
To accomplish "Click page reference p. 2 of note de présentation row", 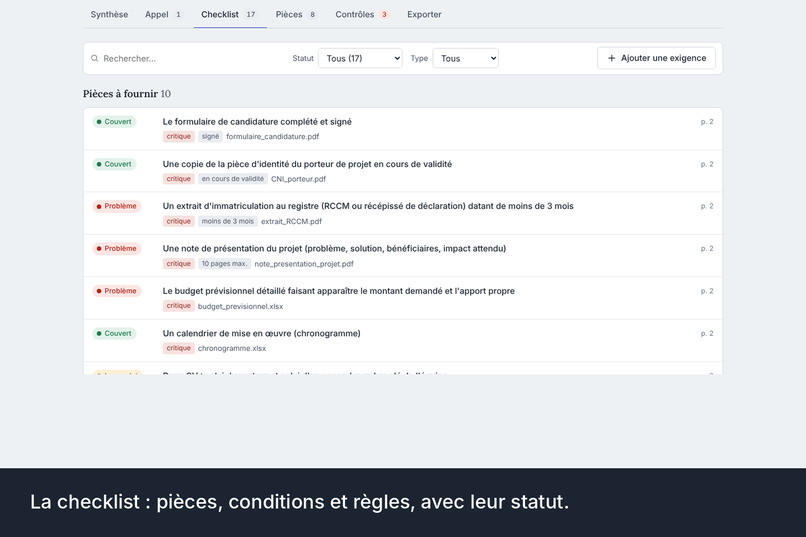I will tap(707, 249).
